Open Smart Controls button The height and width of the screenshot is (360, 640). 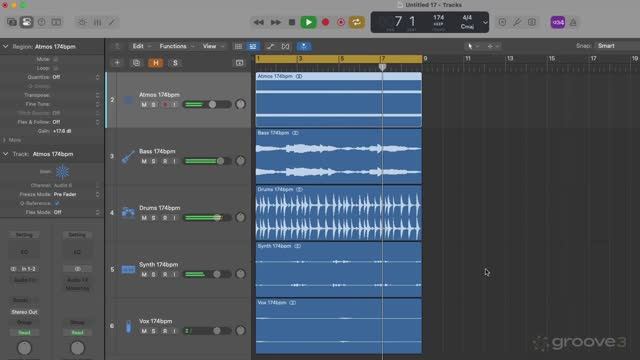click(x=82, y=22)
